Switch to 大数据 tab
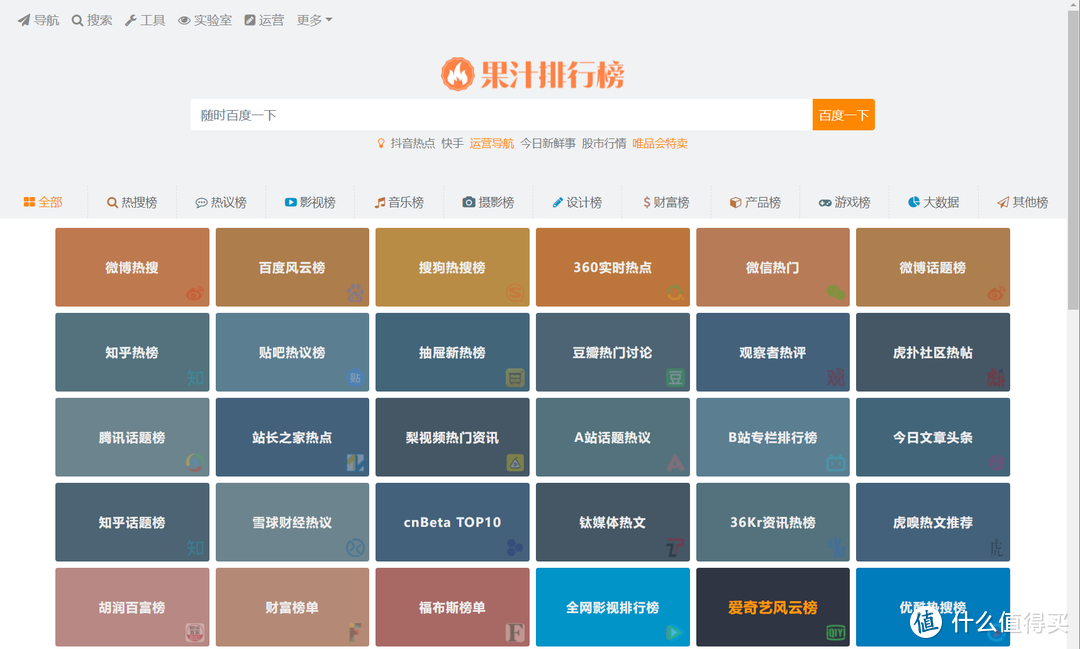The width and height of the screenshot is (1080, 649). 933,202
